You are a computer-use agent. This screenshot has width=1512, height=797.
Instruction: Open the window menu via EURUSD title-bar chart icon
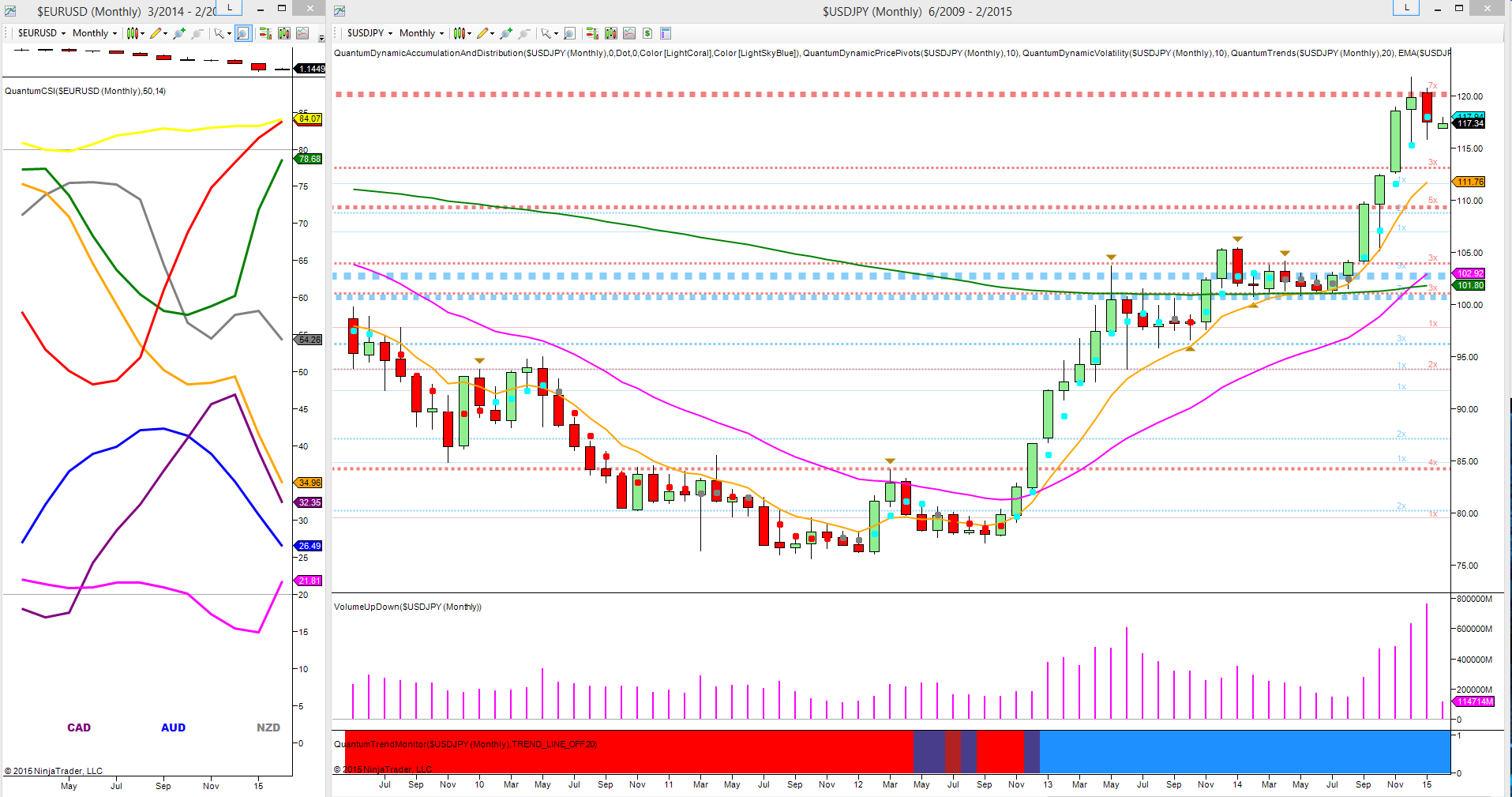[x=10, y=9]
